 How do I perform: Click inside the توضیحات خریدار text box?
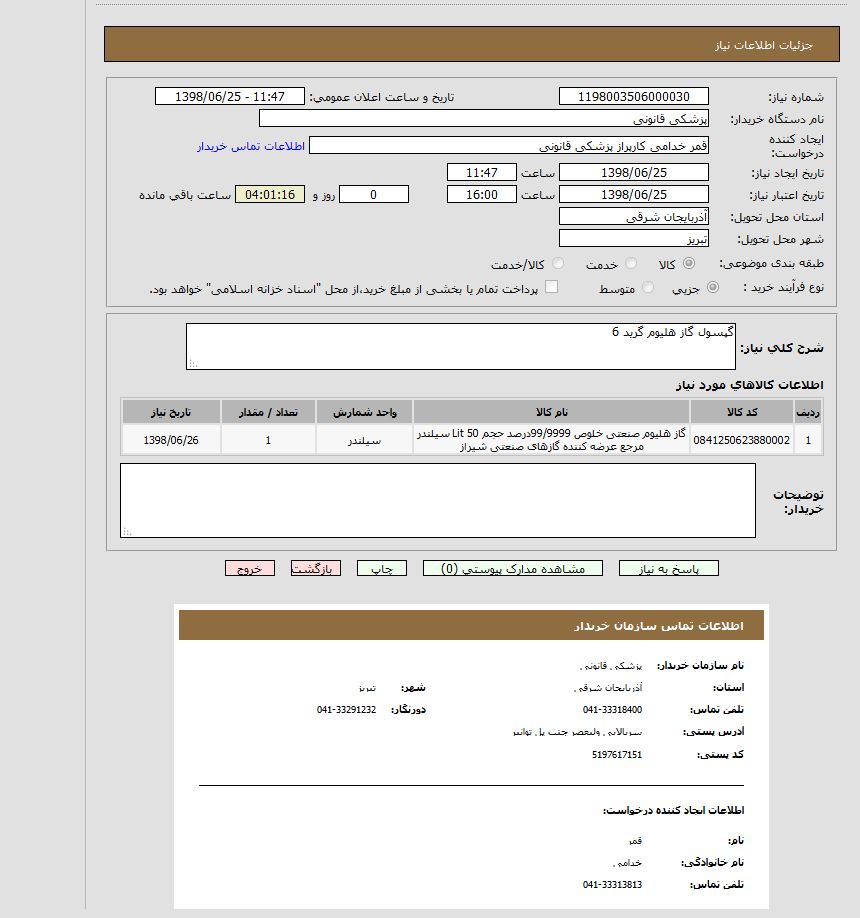(x=438, y=500)
